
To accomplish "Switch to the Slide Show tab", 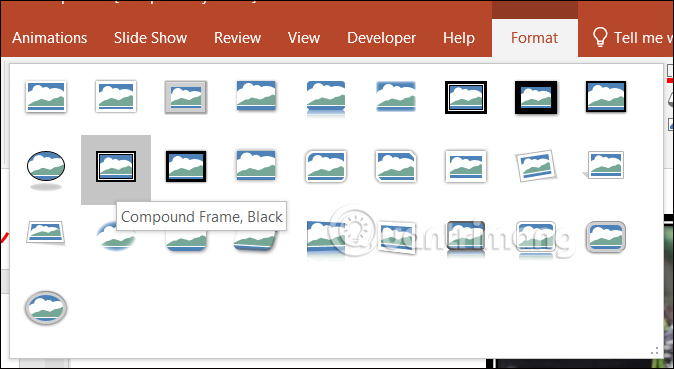I will point(150,38).
